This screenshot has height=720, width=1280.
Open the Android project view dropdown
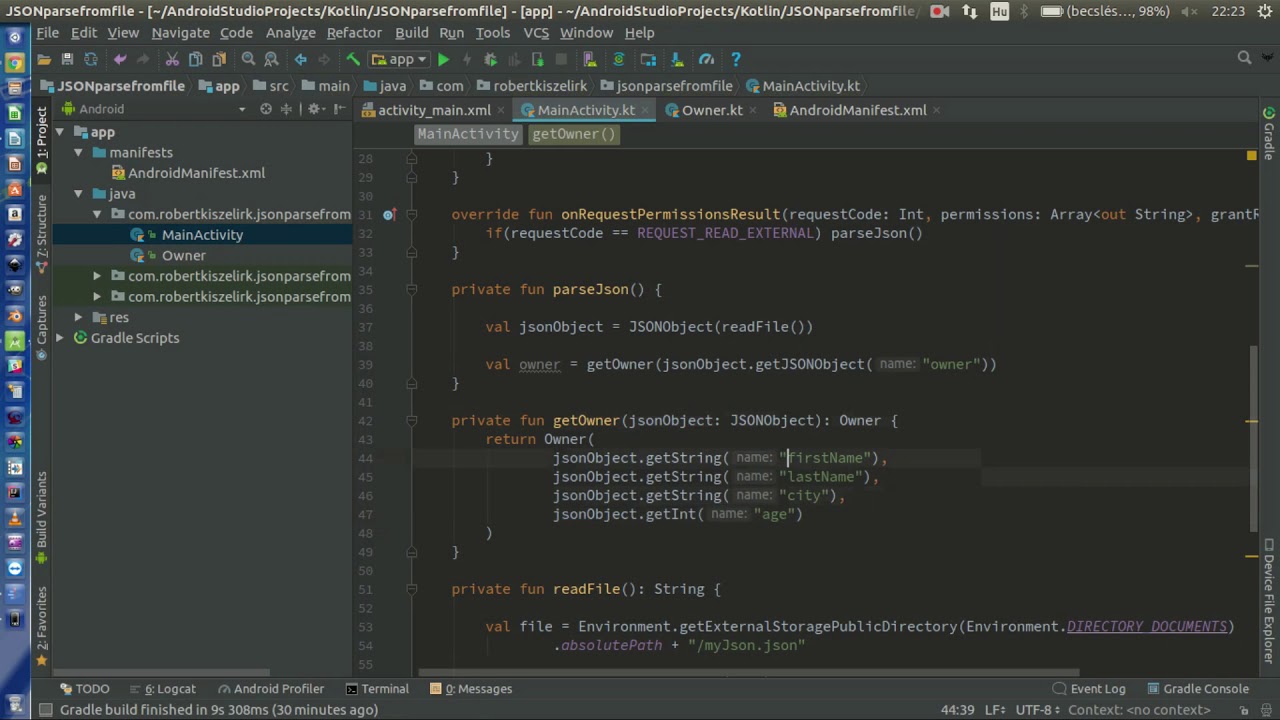154,109
